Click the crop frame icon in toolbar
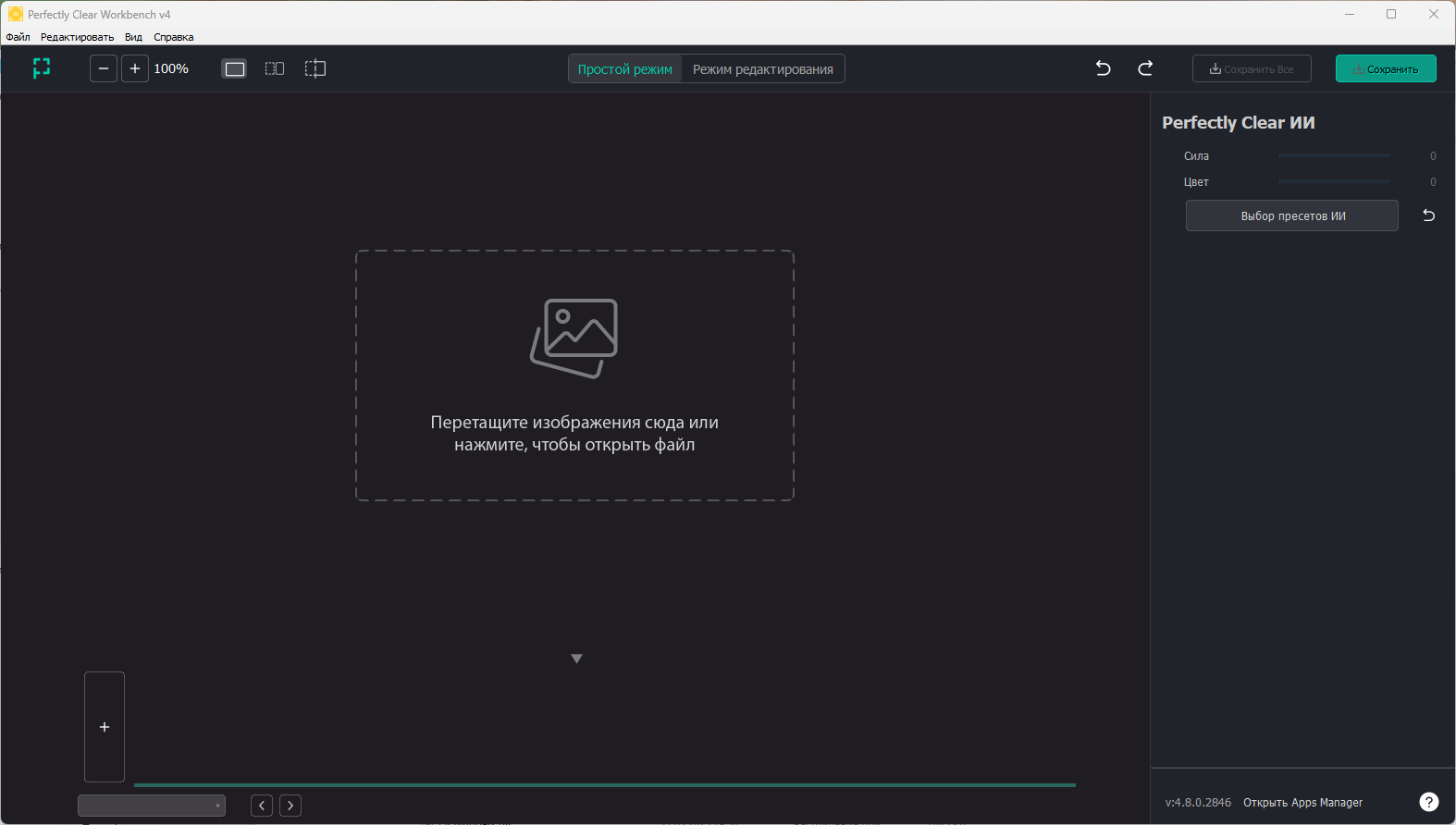The image size is (1456, 825). coord(42,68)
